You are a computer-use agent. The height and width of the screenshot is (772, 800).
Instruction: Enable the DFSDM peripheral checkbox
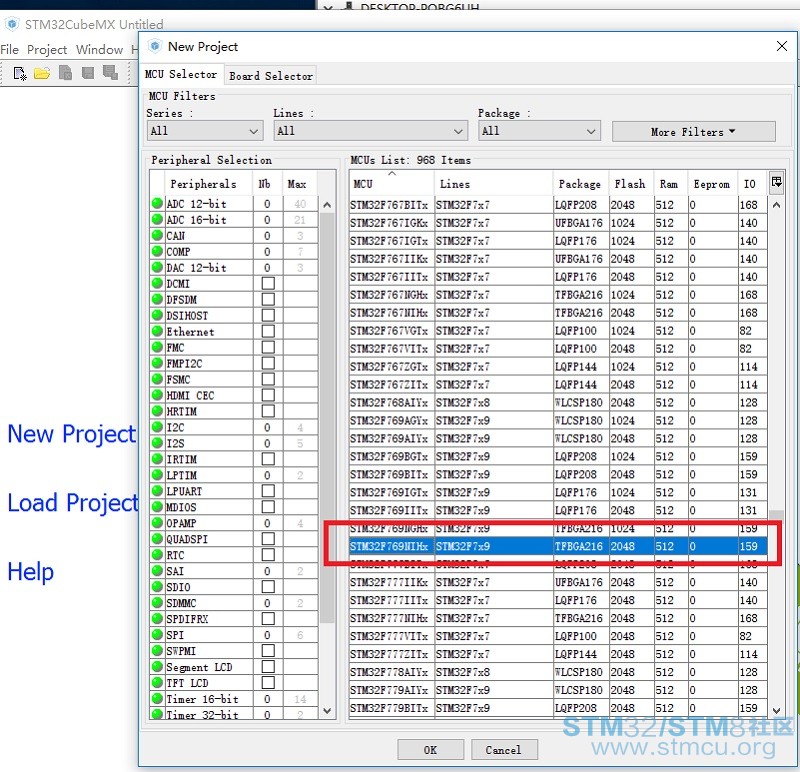click(x=268, y=299)
